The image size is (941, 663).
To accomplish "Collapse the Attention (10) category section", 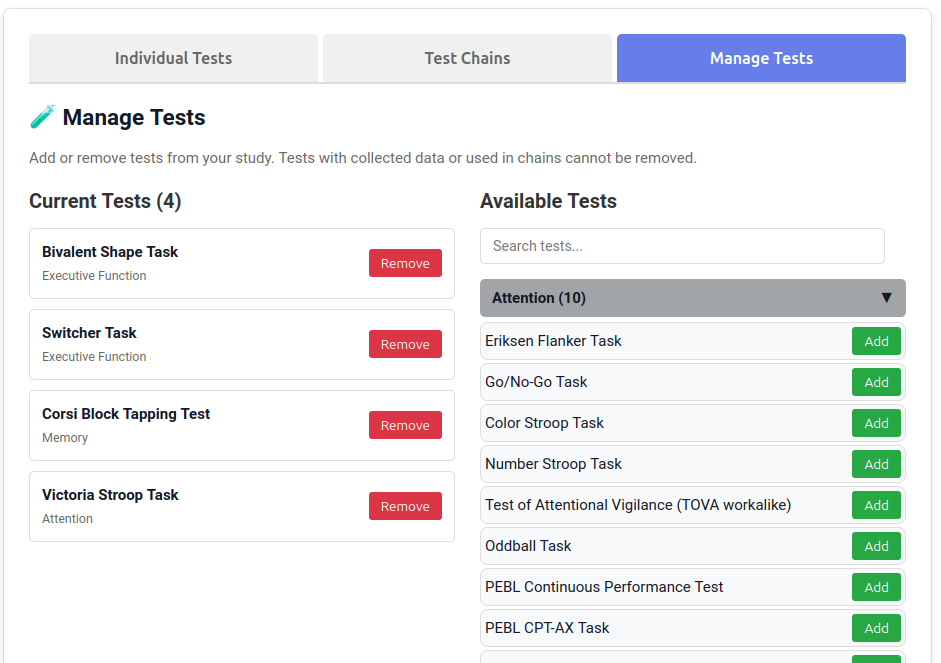I will click(692, 298).
